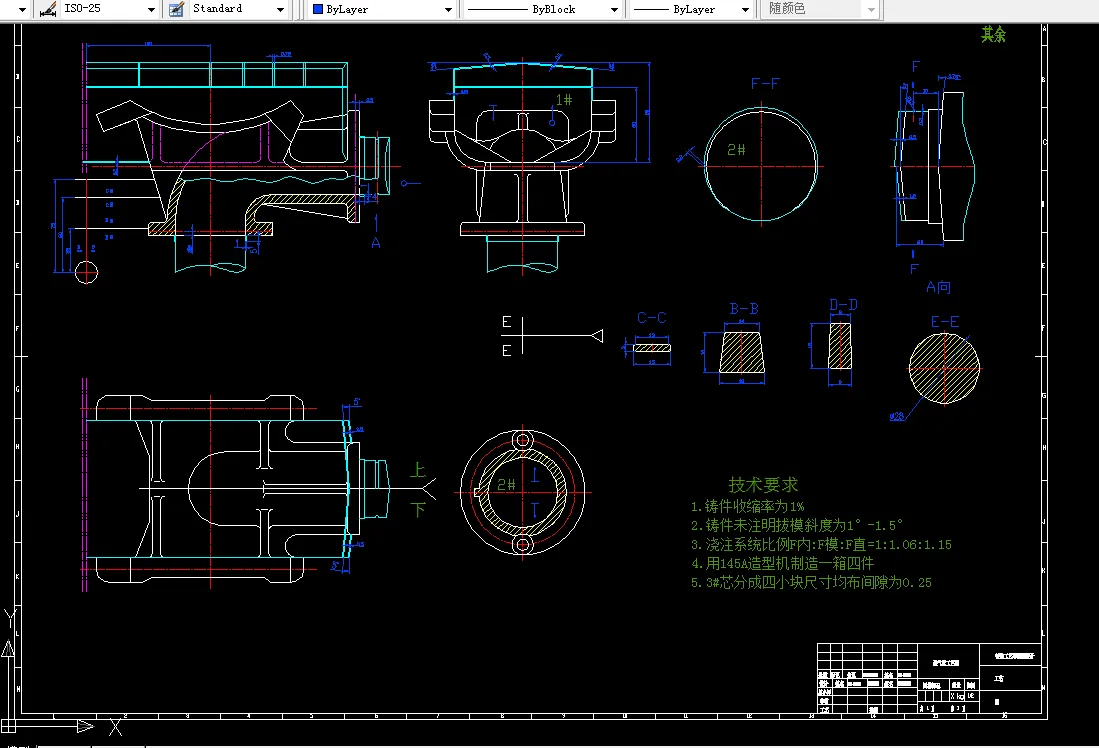This screenshot has height=748, width=1099.
Task: Select the note '1.铸件收缩率为1%'
Action: (x=747, y=506)
